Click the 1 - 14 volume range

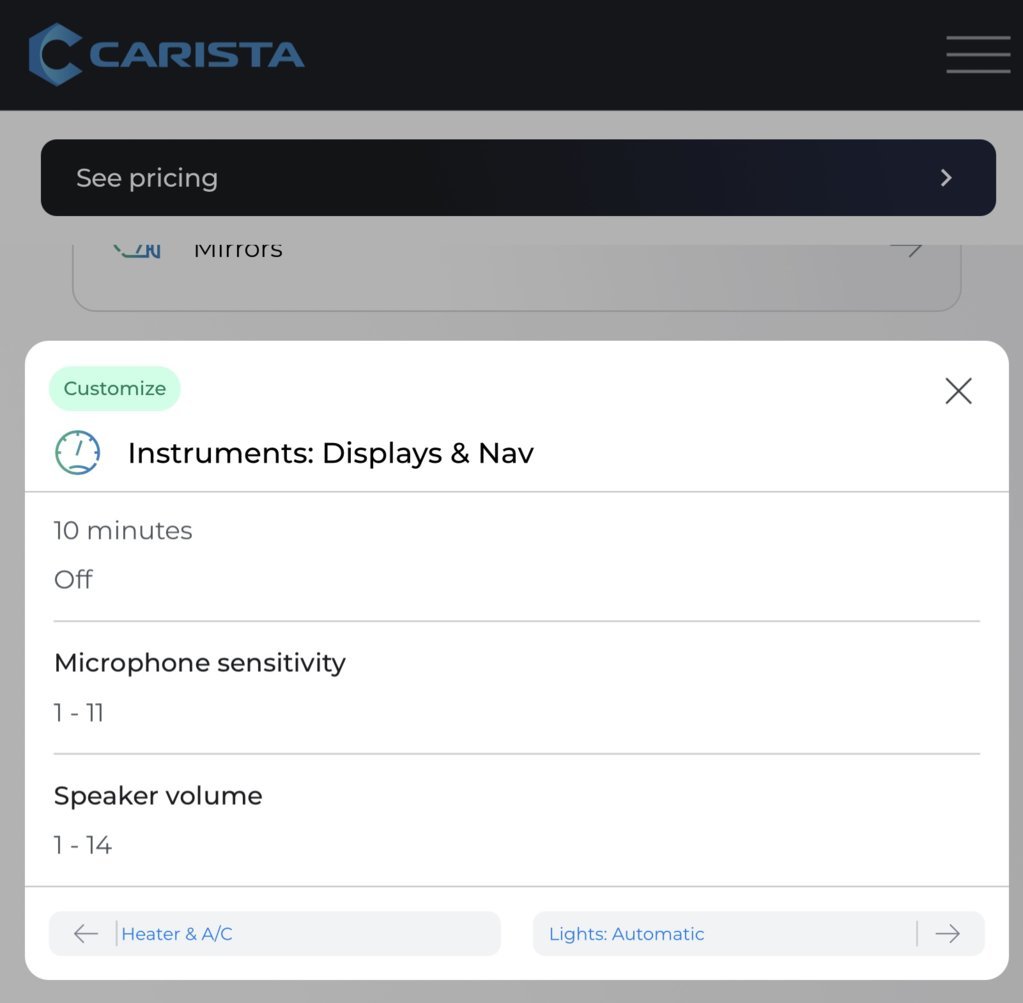click(x=83, y=845)
